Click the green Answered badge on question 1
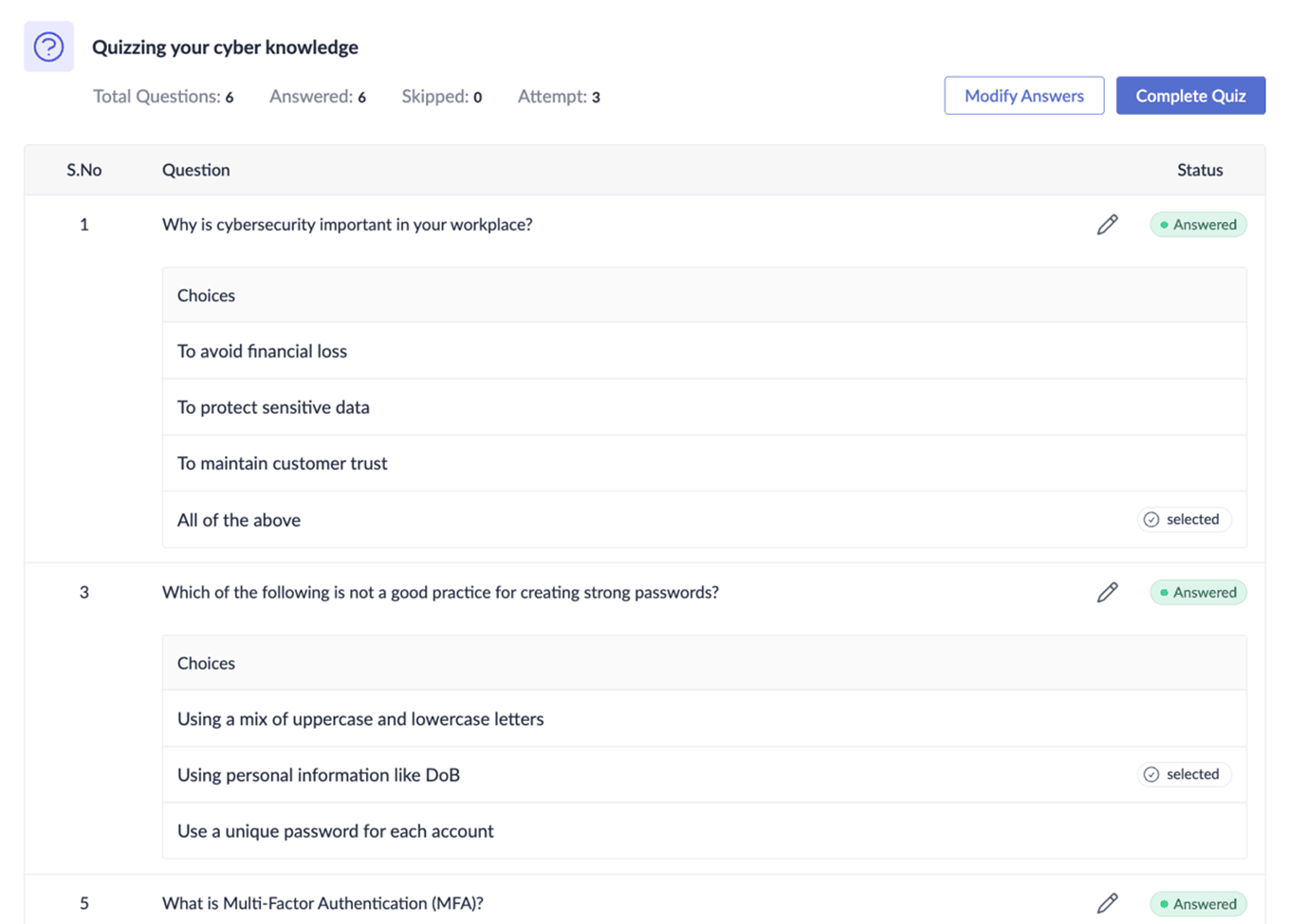Image resolution: width=1290 pixels, height=924 pixels. [1198, 224]
